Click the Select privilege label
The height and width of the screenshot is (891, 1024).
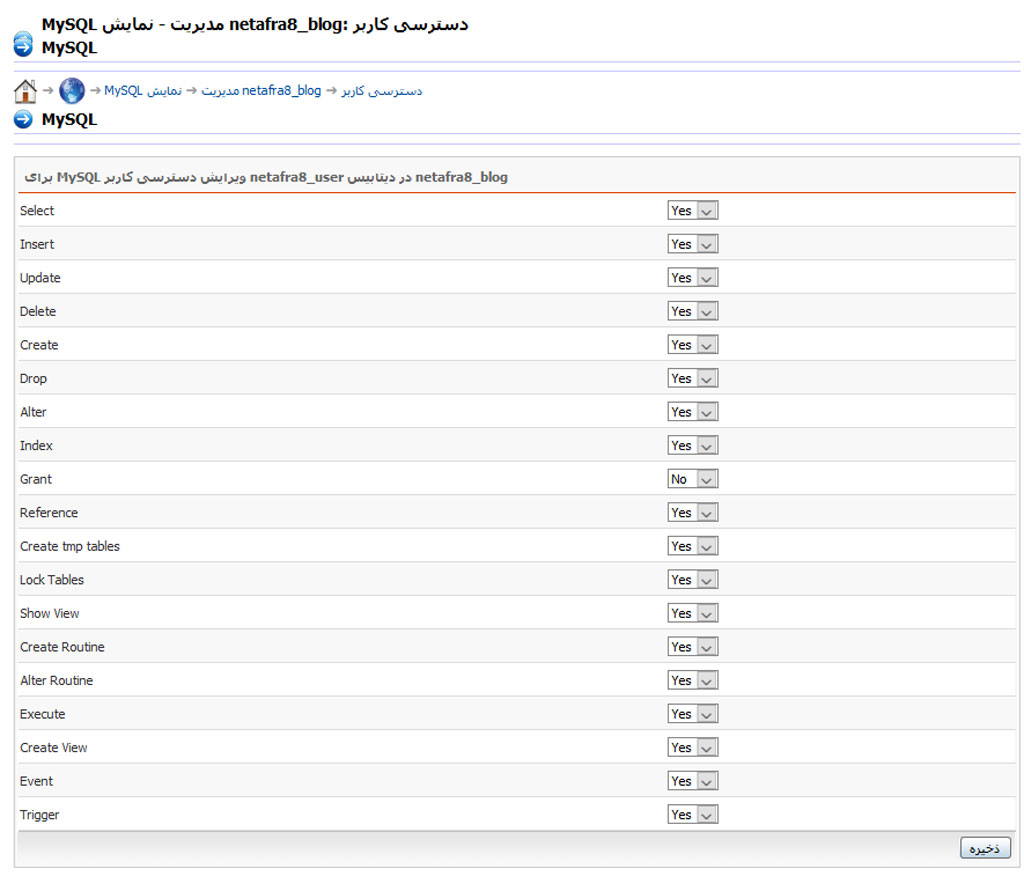coord(37,210)
